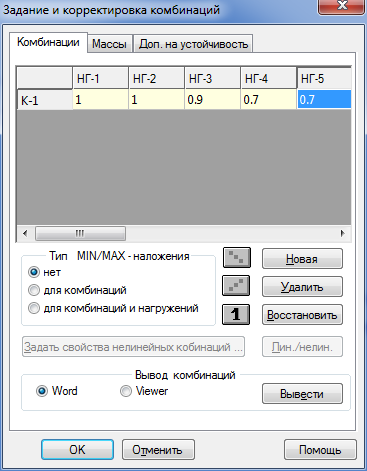Image resolution: width=367 pixels, height=471 pixels.
Task: Select the НГ-3 column header
Action: coord(212,79)
